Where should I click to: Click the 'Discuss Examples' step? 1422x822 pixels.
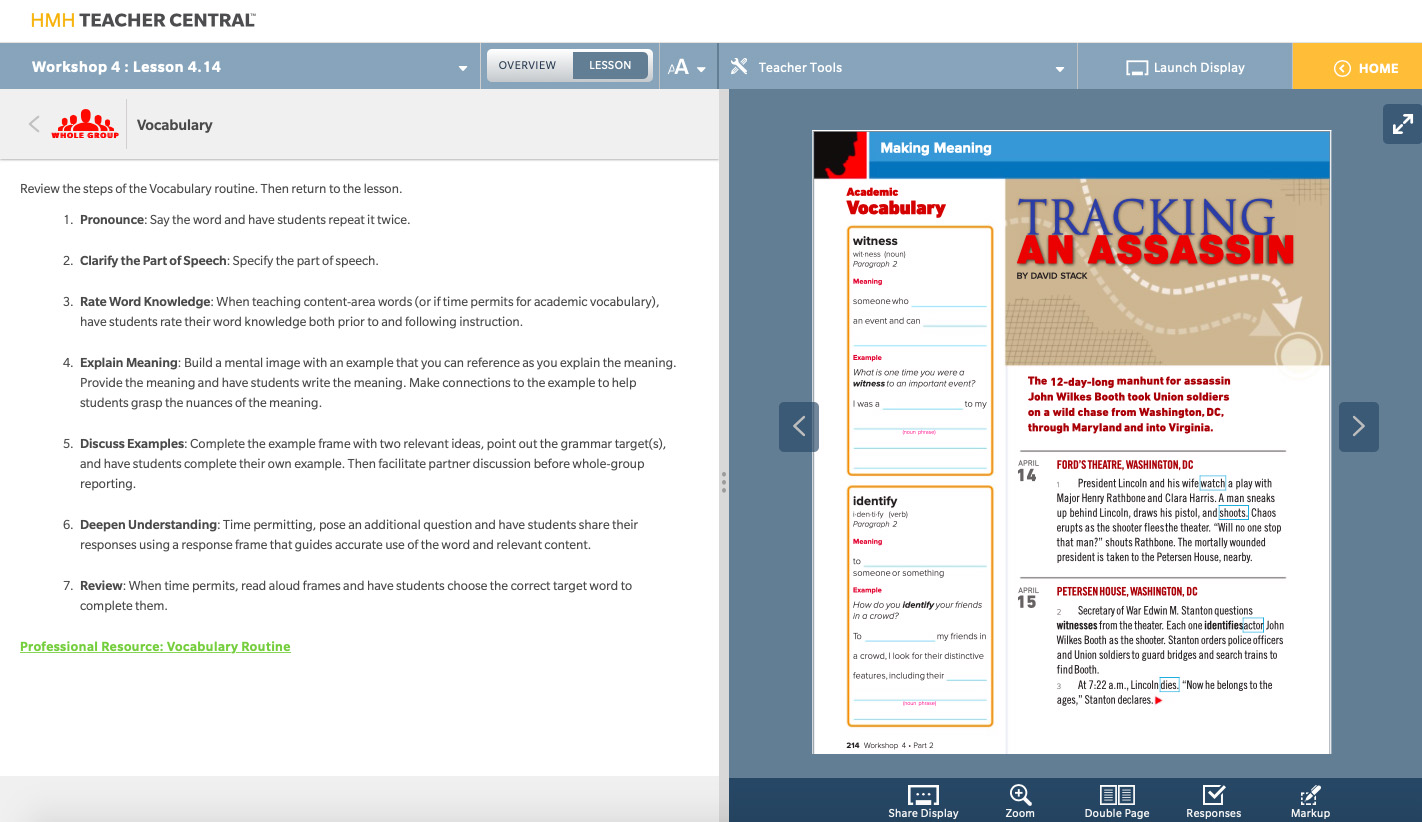[373, 463]
